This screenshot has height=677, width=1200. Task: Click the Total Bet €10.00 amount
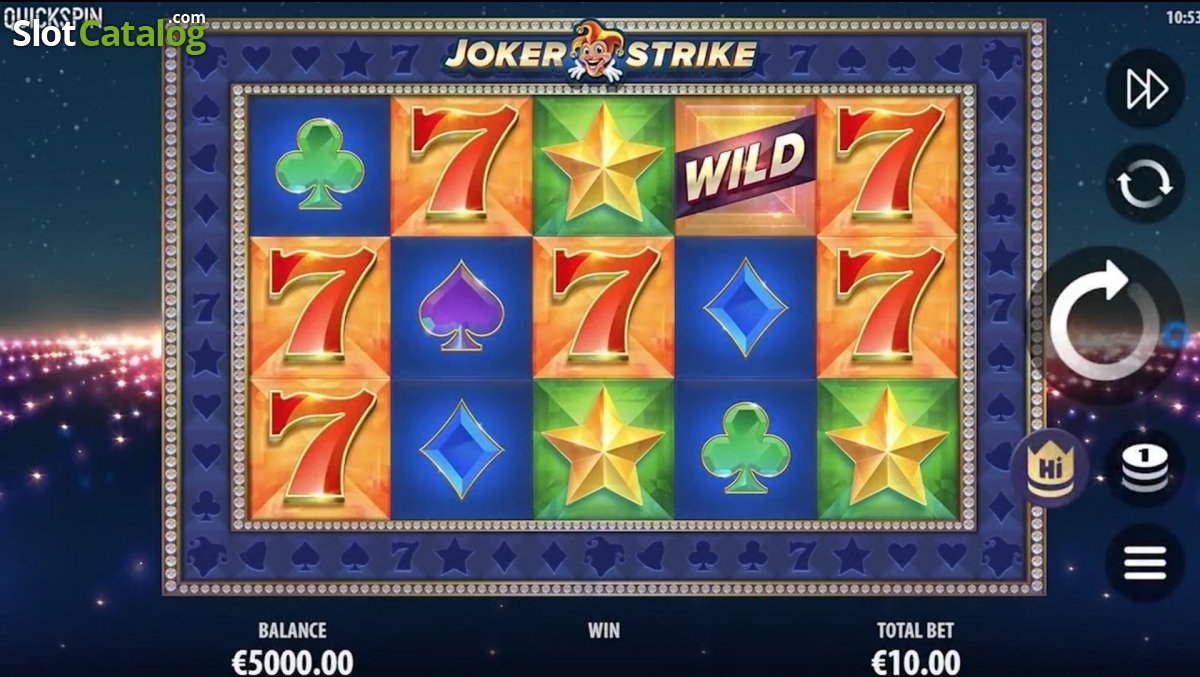tap(916, 661)
